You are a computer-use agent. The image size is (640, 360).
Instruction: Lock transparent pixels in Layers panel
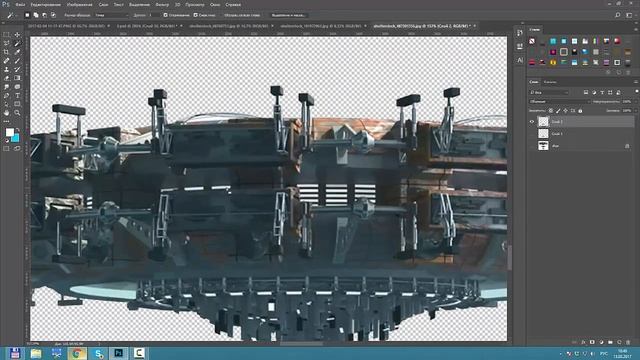click(x=551, y=111)
